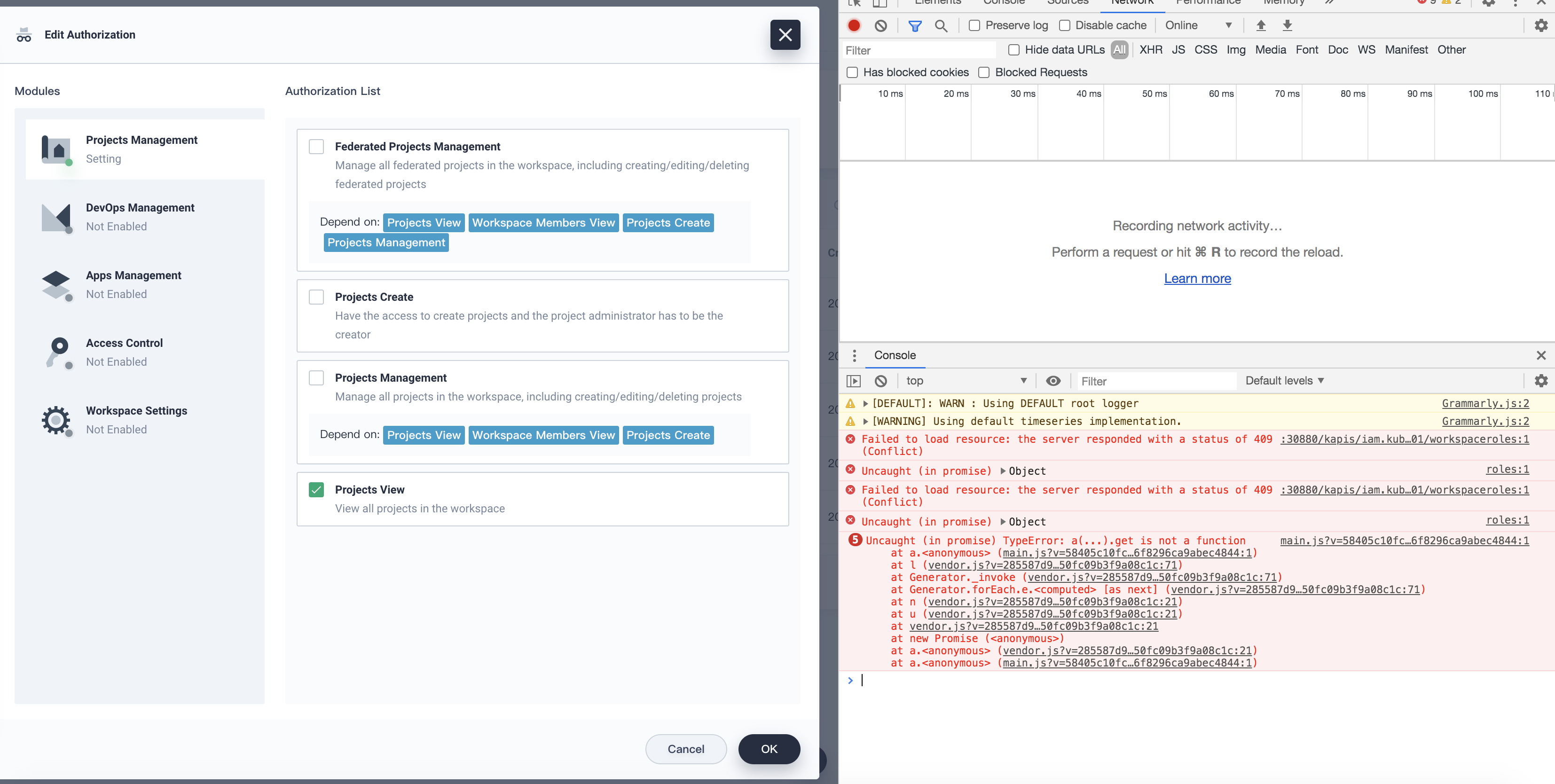Open network search magnifier

pyautogui.click(x=941, y=25)
